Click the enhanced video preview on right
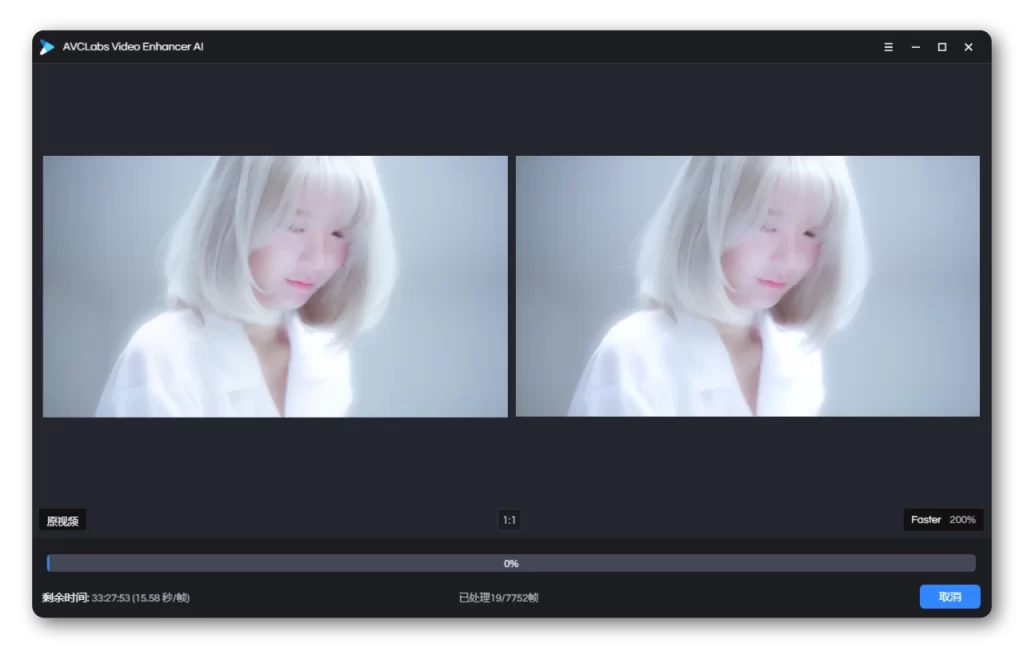The width and height of the screenshot is (1024, 648). [x=747, y=286]
